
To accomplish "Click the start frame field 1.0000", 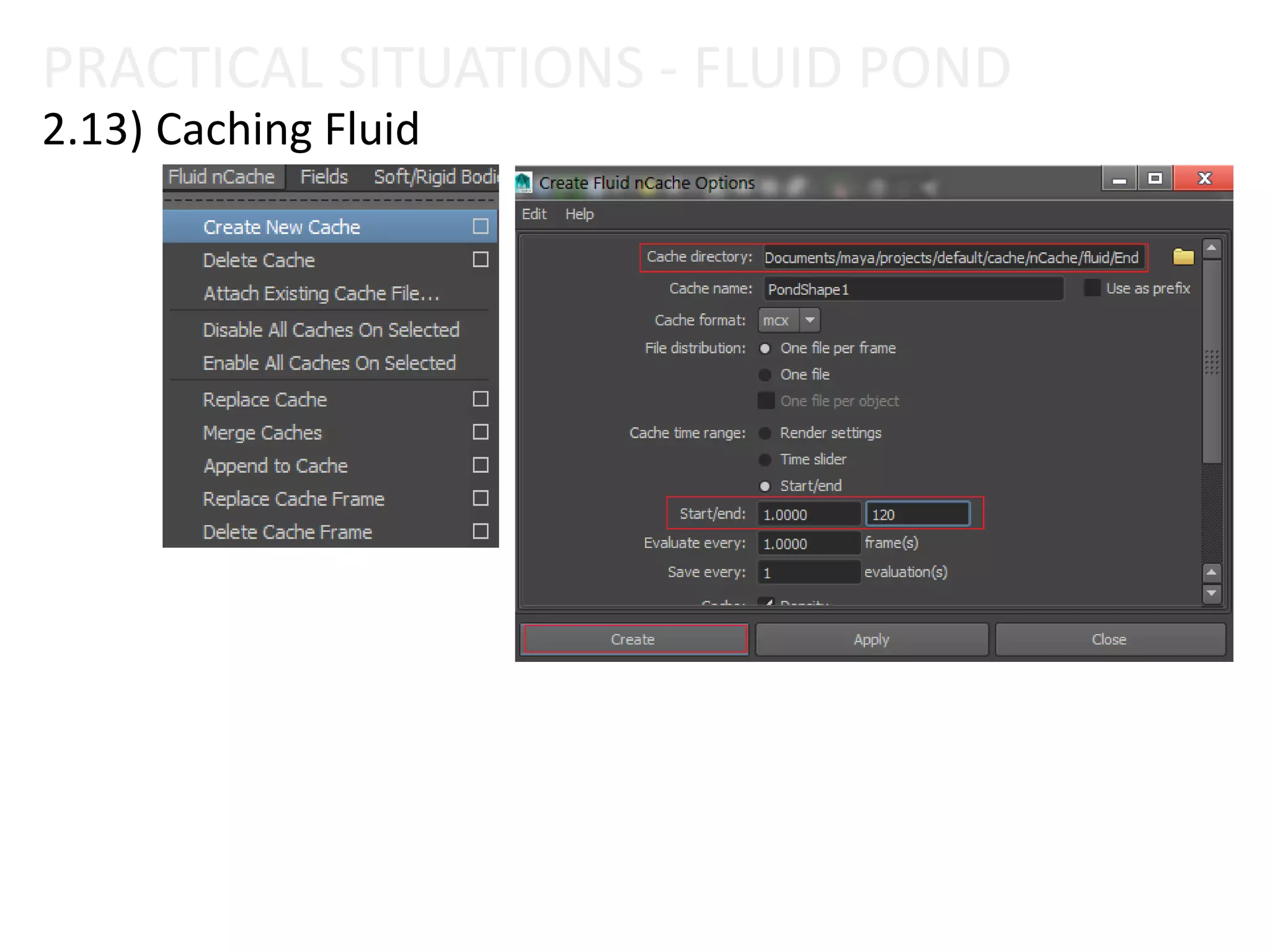I will point(809,514).
